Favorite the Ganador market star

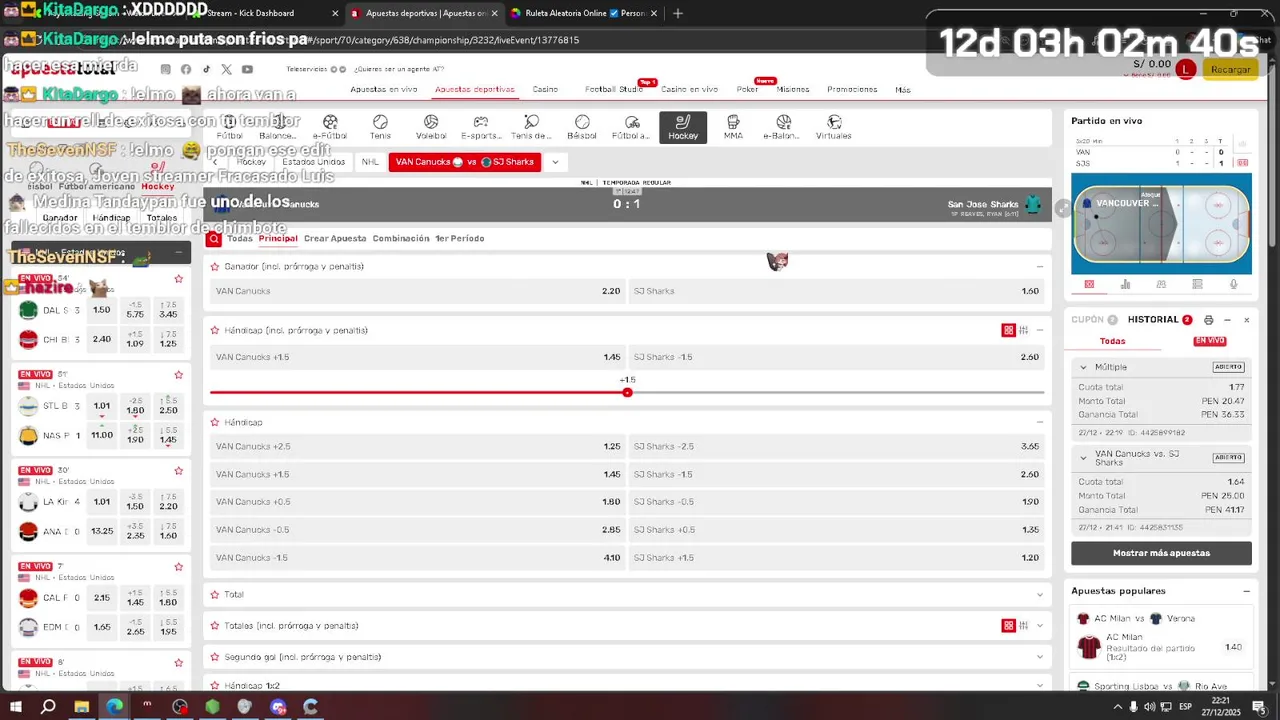(214, 267)
